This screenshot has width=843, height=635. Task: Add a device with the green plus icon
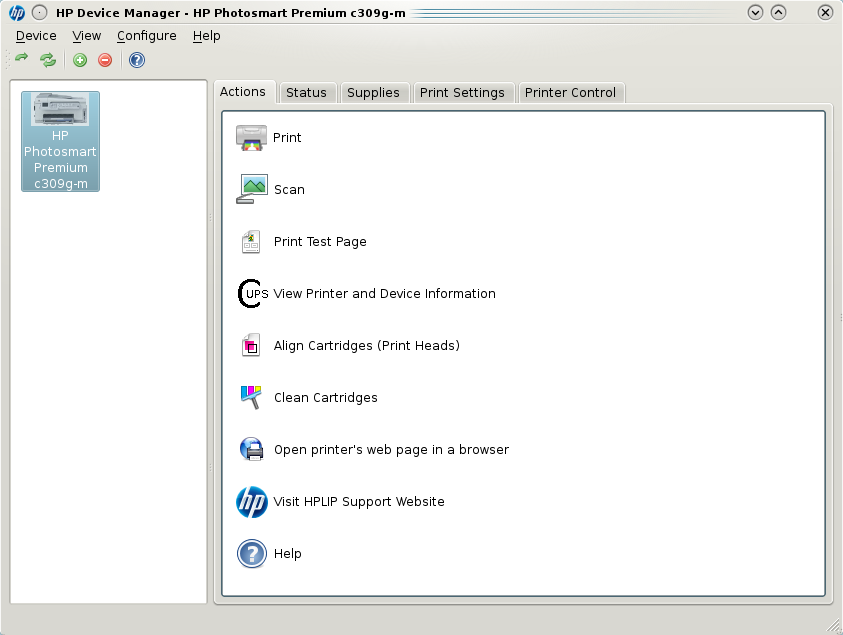[x=80, y=60]
